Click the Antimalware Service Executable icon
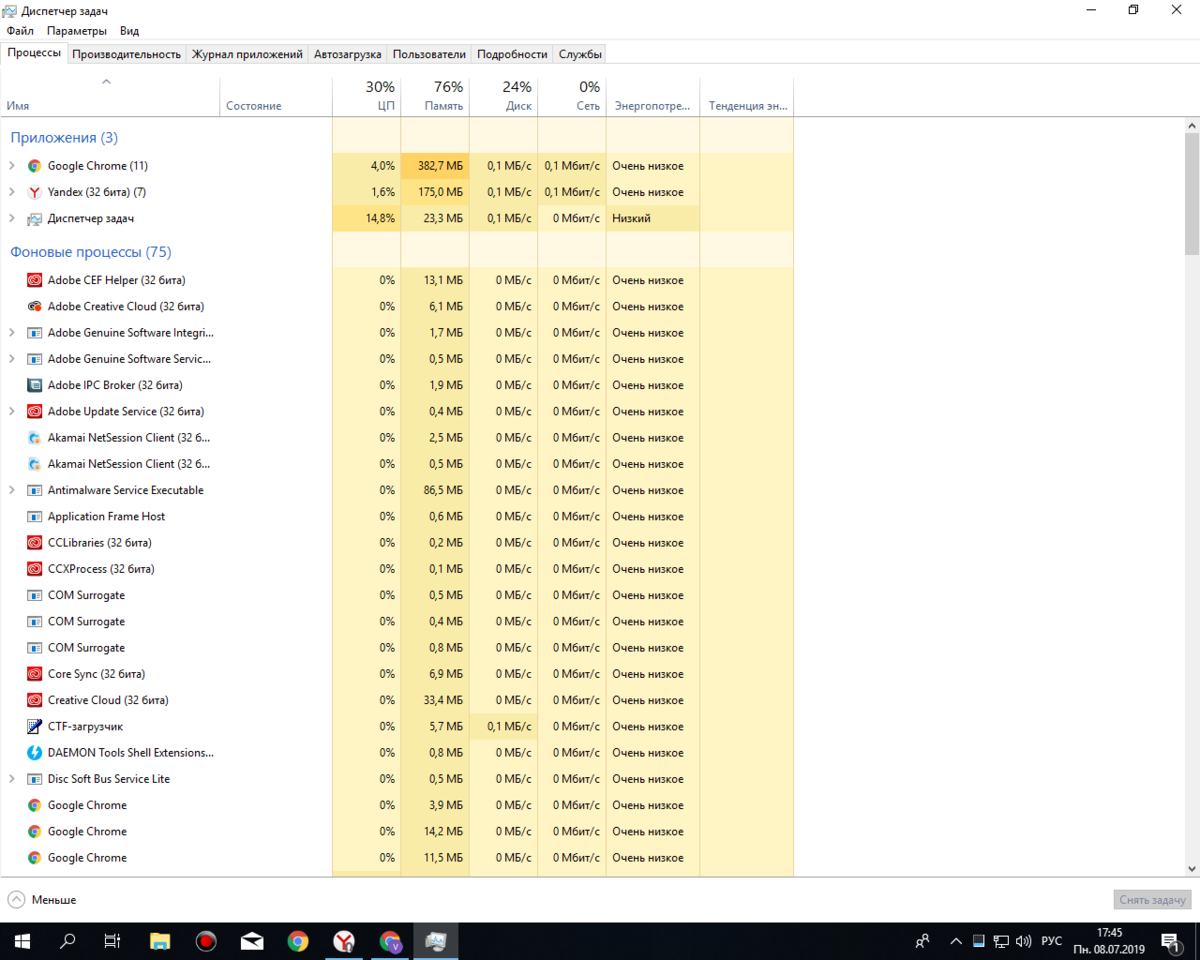This screenshot has height=960, width=1200. [x=34, y=490]
